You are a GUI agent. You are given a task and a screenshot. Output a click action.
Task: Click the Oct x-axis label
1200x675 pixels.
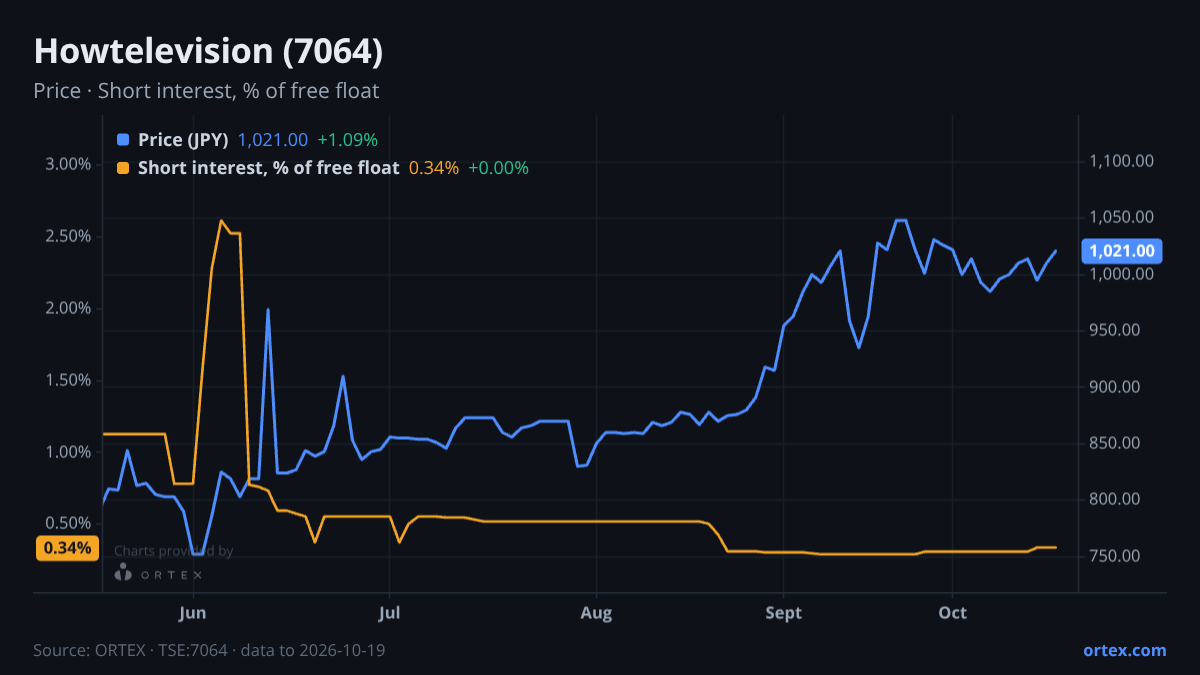click(953, 613)
